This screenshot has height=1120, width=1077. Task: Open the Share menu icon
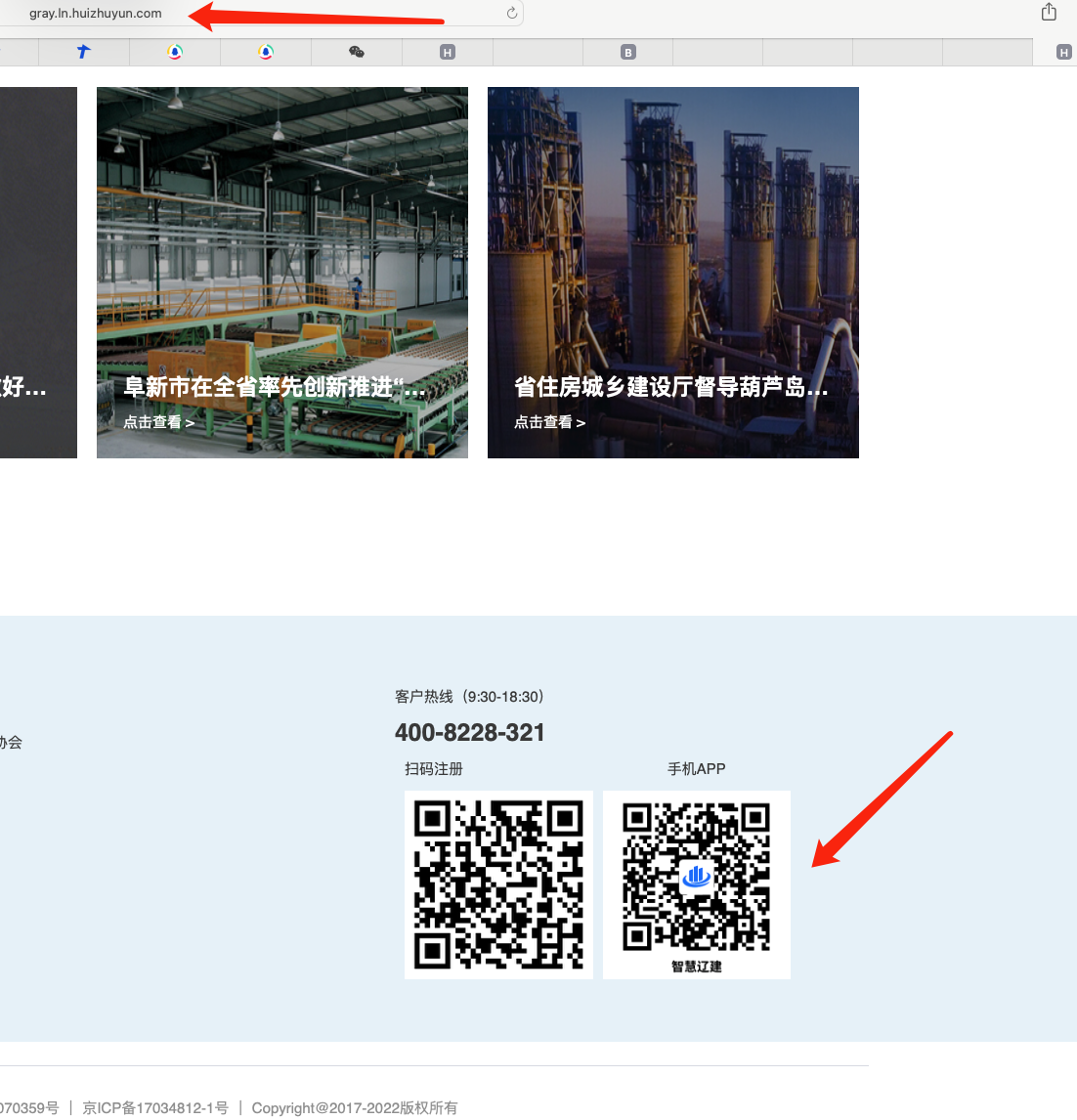1049,12
